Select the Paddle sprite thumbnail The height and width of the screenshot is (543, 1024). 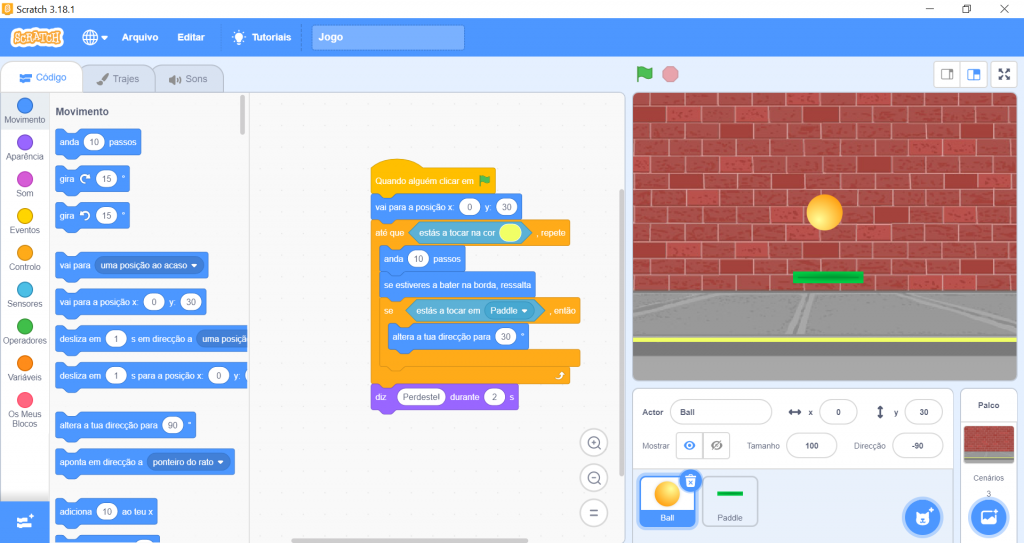tap(729, 501)
